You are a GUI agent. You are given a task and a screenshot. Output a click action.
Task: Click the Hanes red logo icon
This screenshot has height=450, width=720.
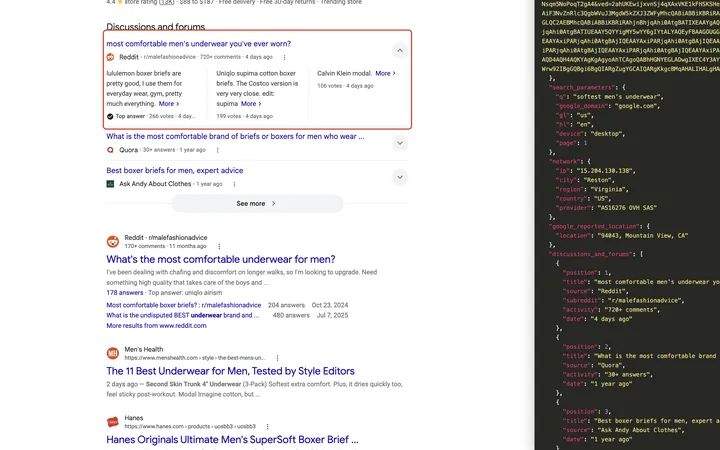pyautogui.click(x=113, y=422)
